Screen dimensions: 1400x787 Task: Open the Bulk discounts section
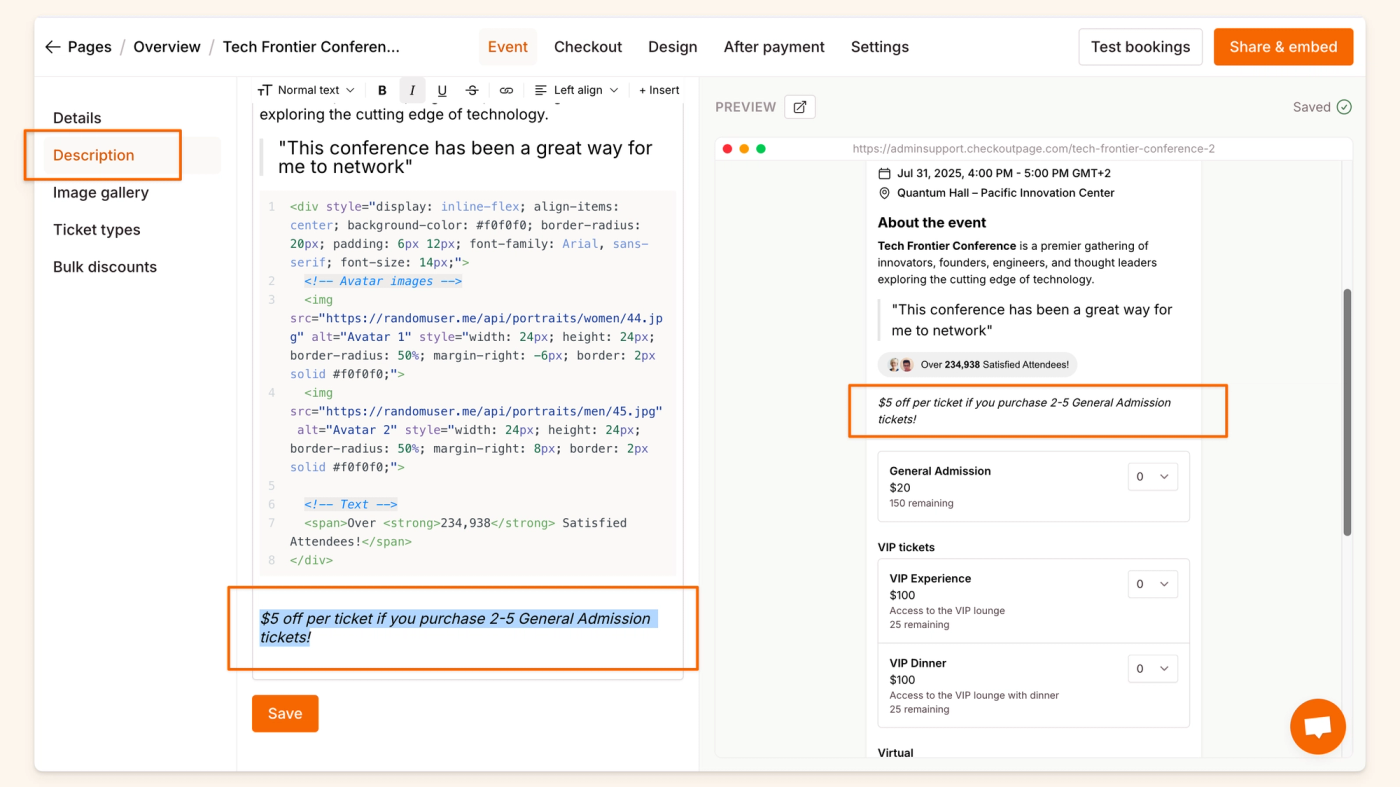[x=105, y=267]
